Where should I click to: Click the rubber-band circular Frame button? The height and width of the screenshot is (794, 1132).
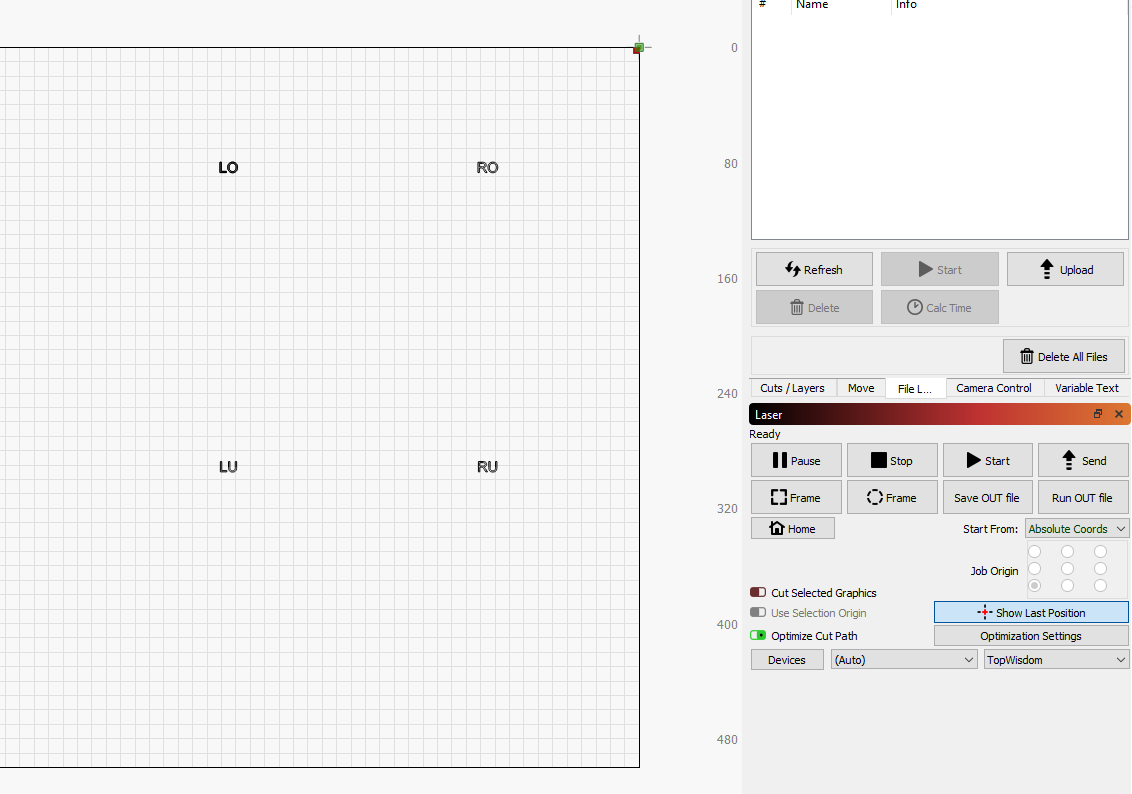[x=892, y=497]
